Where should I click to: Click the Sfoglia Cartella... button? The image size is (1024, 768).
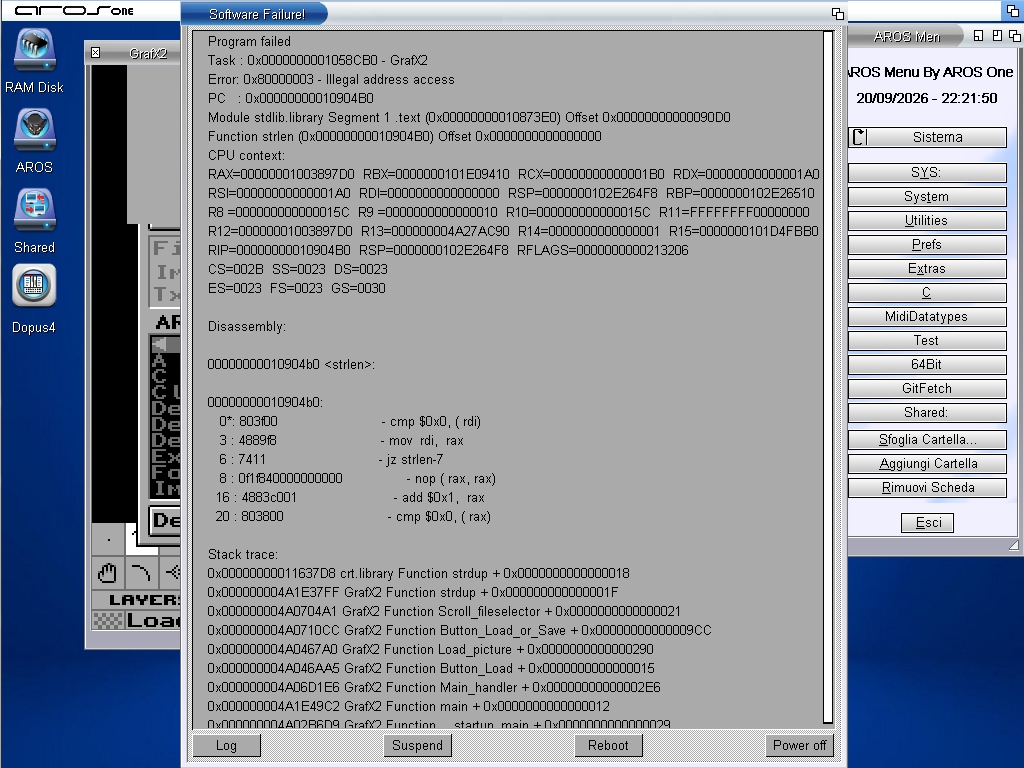tap(927, 440)
